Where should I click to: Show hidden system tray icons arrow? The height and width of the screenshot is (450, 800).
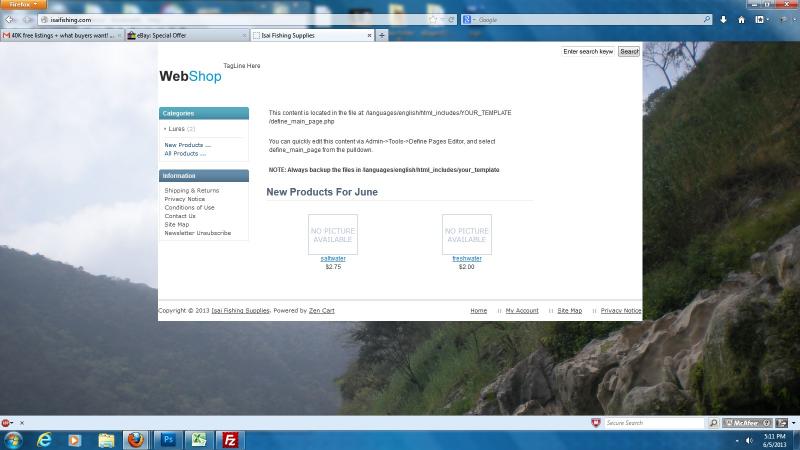click(x=737, y=441)
